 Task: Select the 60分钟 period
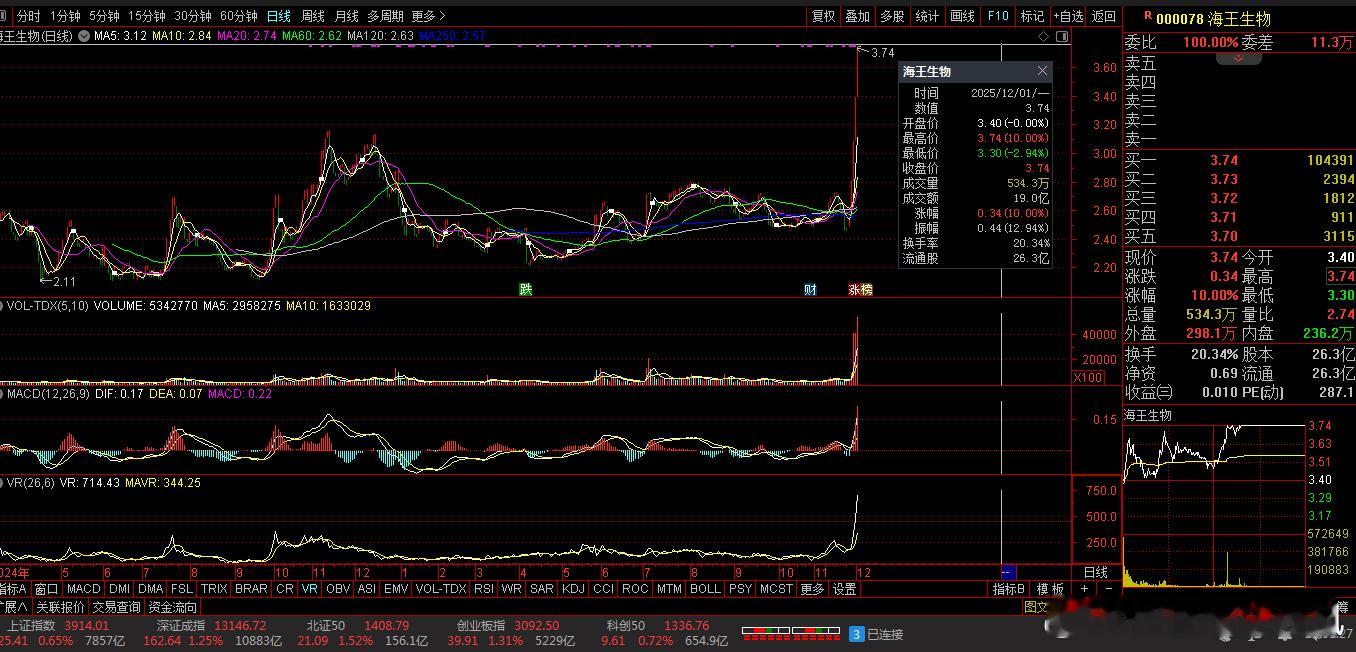pos(239,16)
